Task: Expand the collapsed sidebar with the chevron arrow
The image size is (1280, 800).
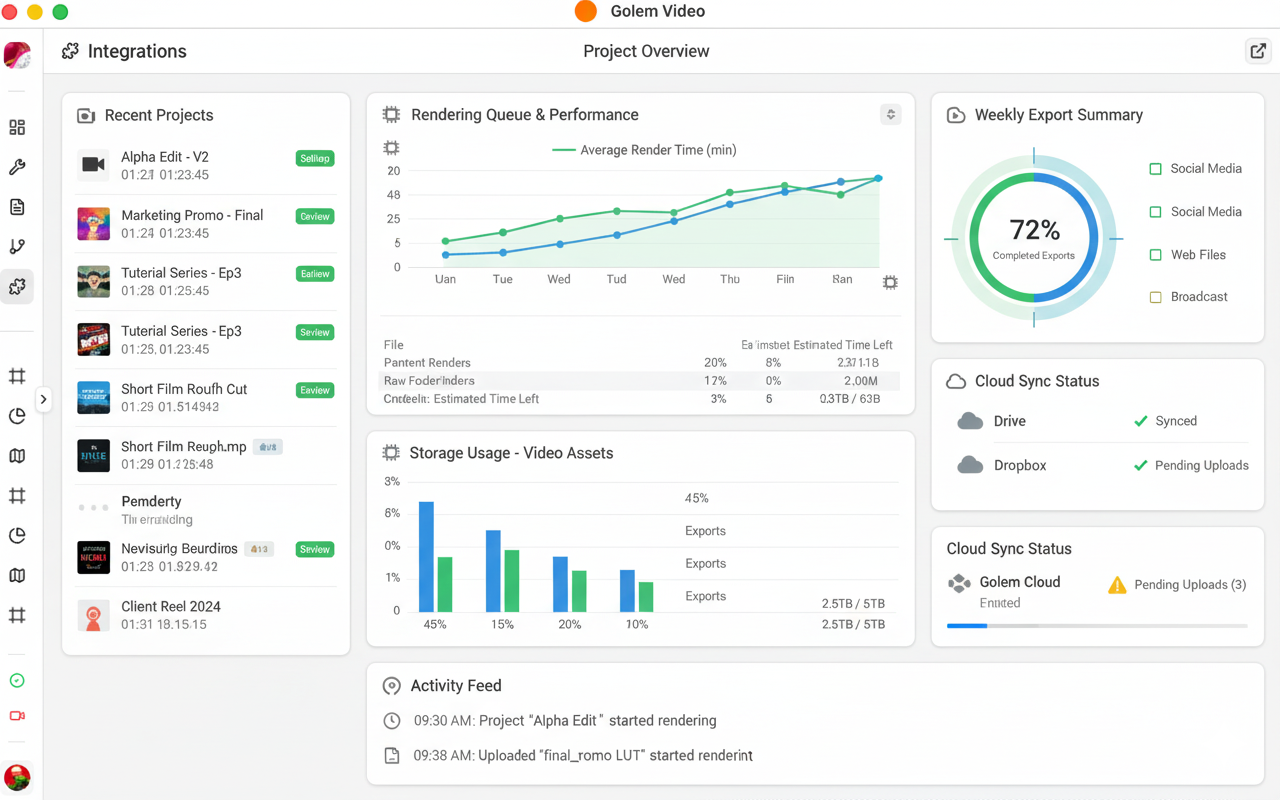Action: point(44,399)
